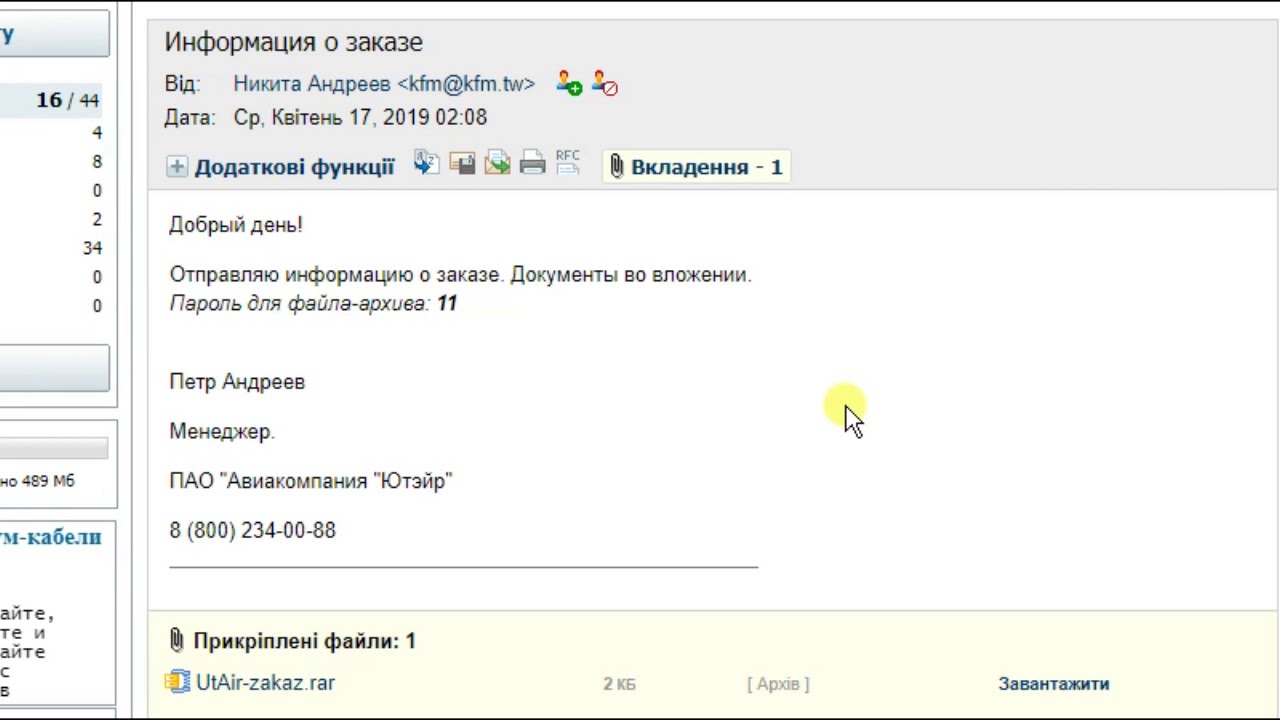Click the [ Архів ] file type label
Screen dimensions: 1280x720
pyautogui.click(x=778, y=684)
